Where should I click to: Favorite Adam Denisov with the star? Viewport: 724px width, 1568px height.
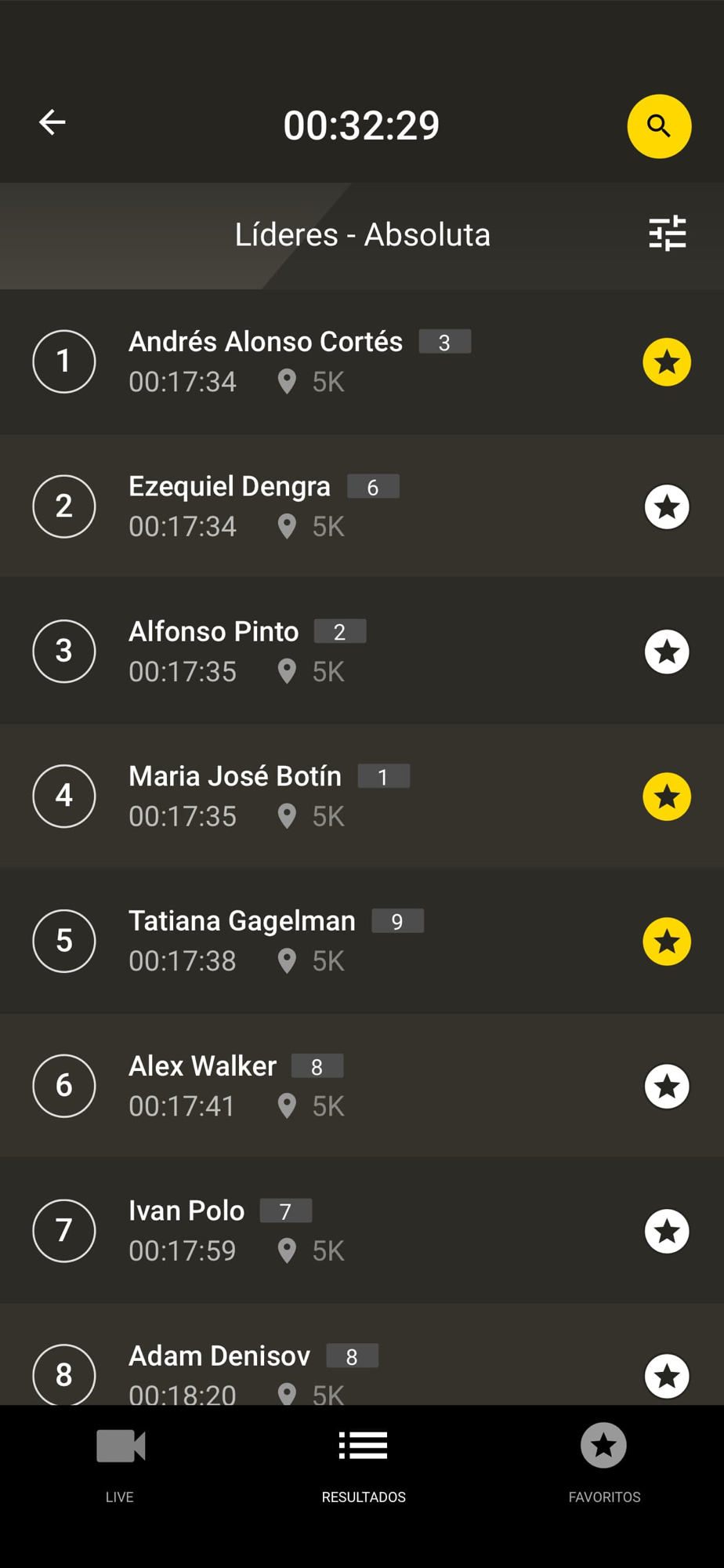click(x=667, y=1375)
